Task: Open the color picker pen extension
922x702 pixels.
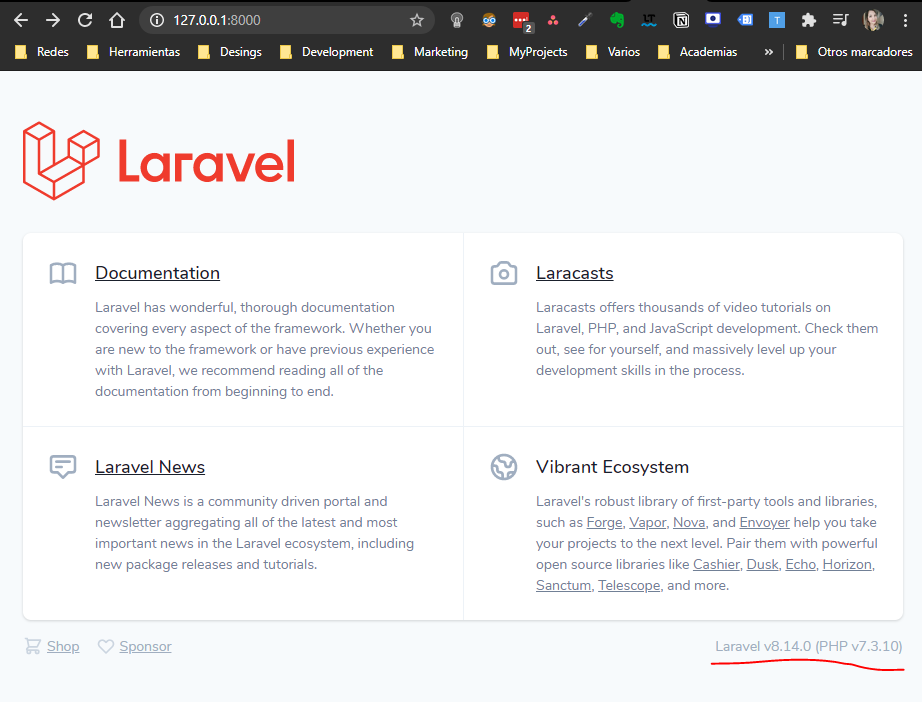Action: [x=584, y=21]
